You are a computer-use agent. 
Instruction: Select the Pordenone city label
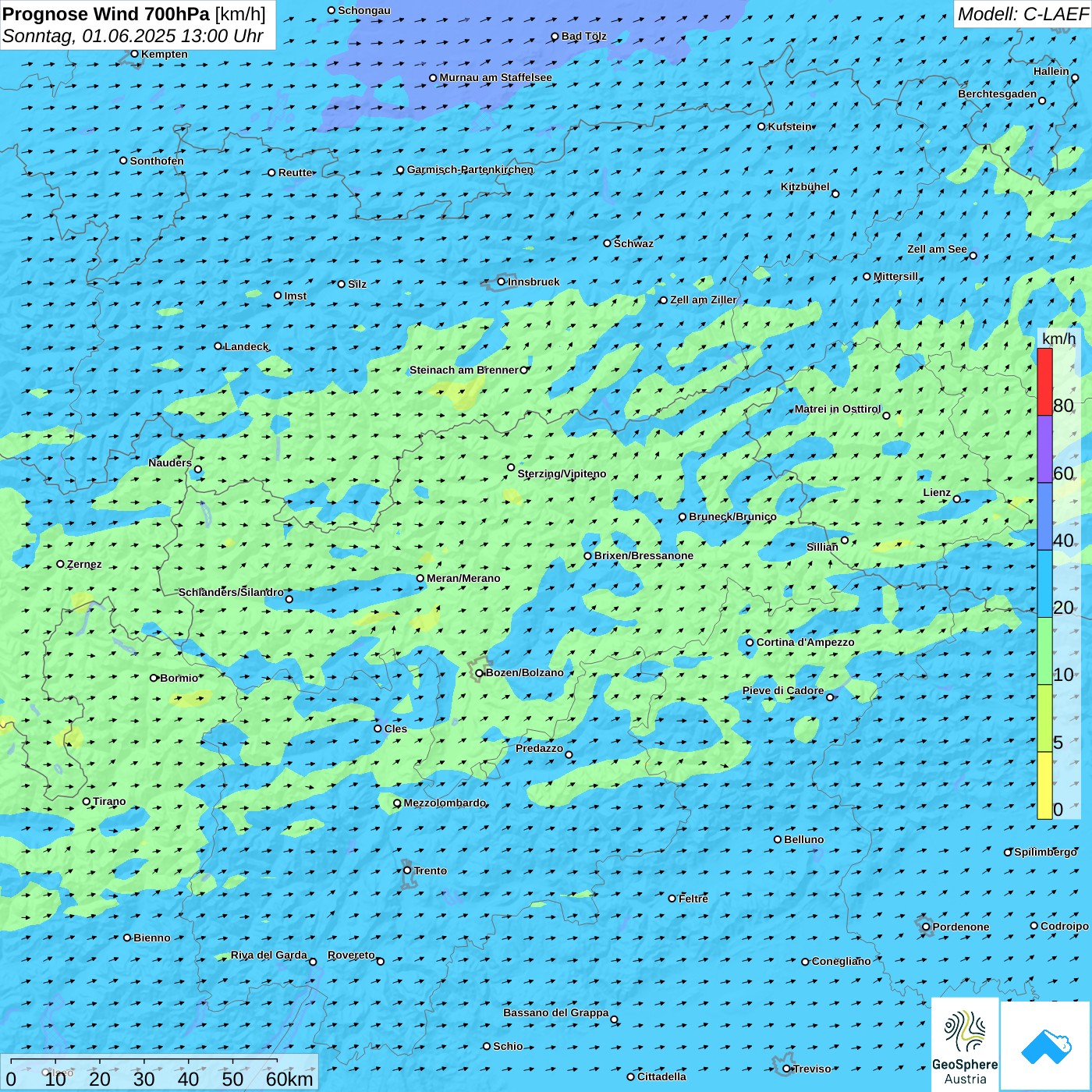(961, 927)
